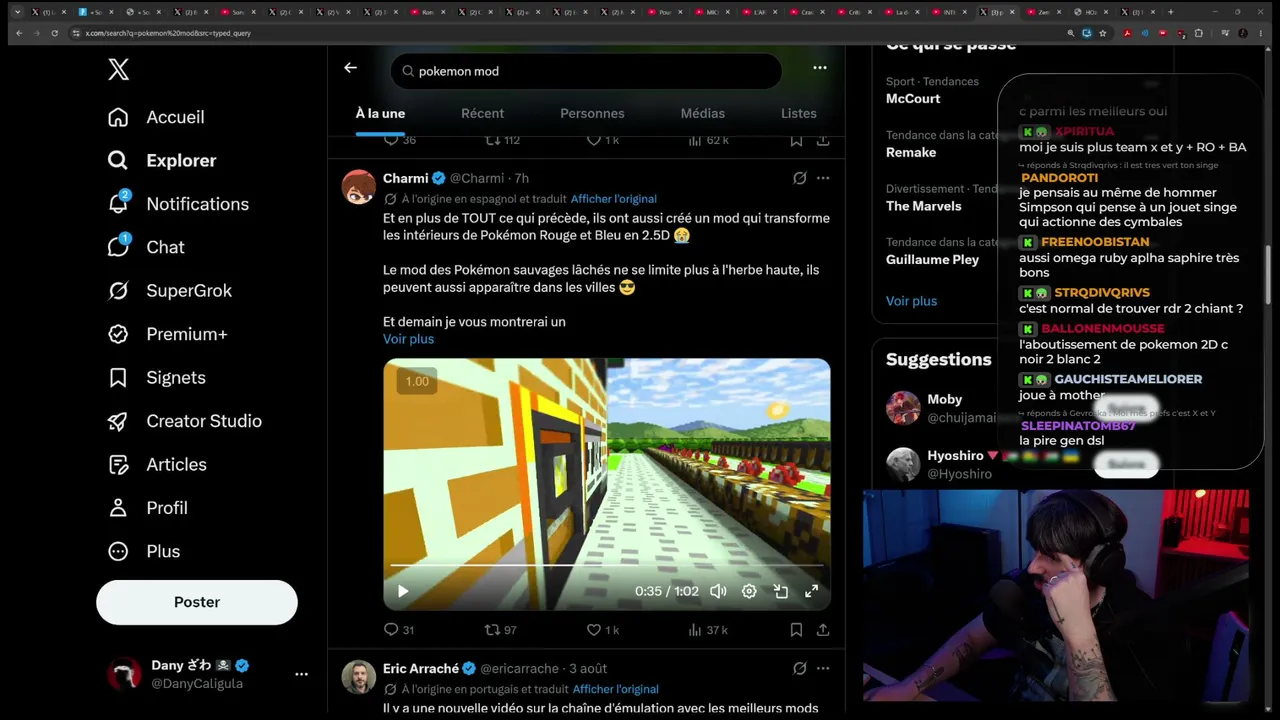Open a new browser tab
Screen dimensions: 1280x720
(1170, 12)
